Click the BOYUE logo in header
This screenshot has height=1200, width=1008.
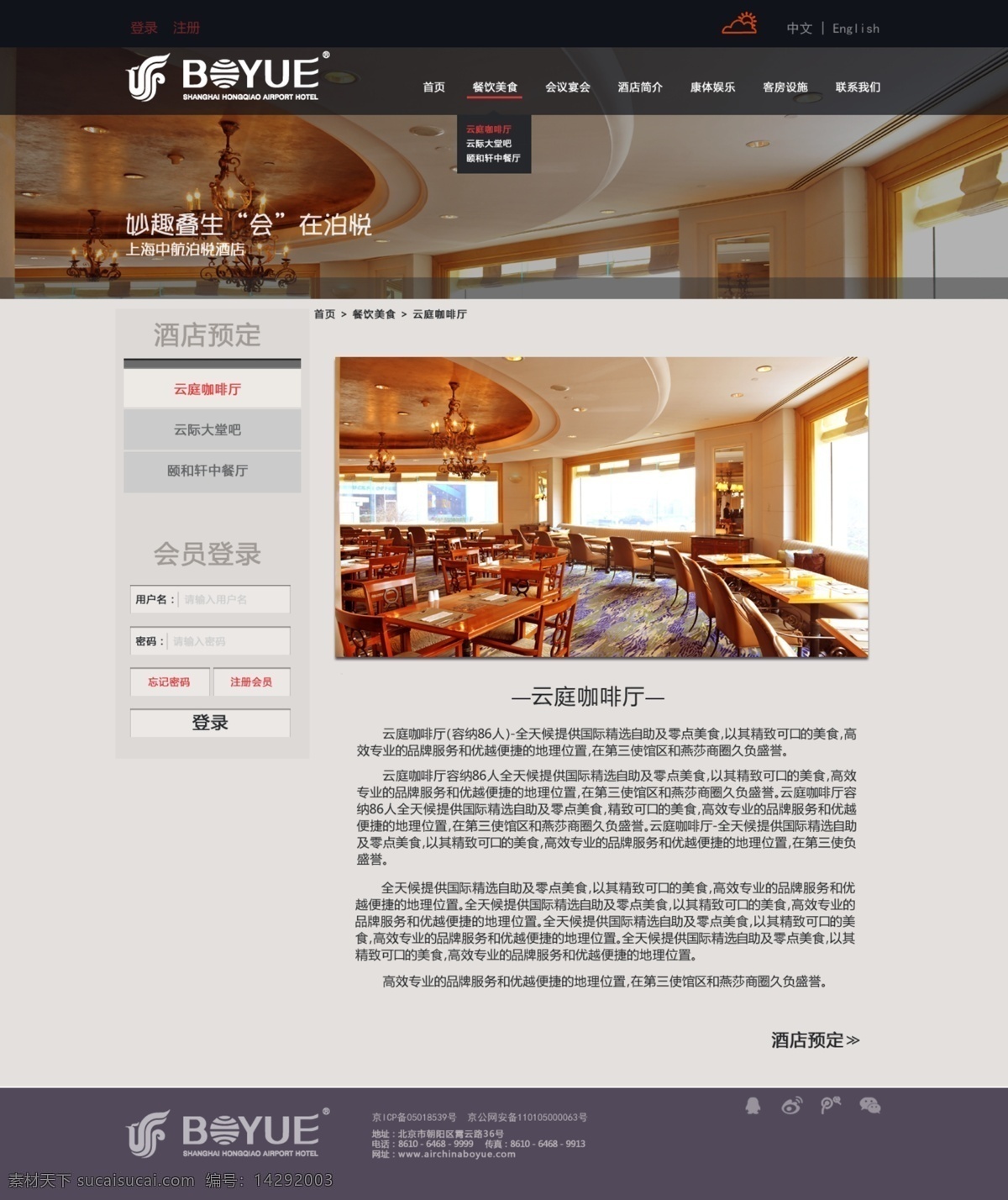pos(228,77)
